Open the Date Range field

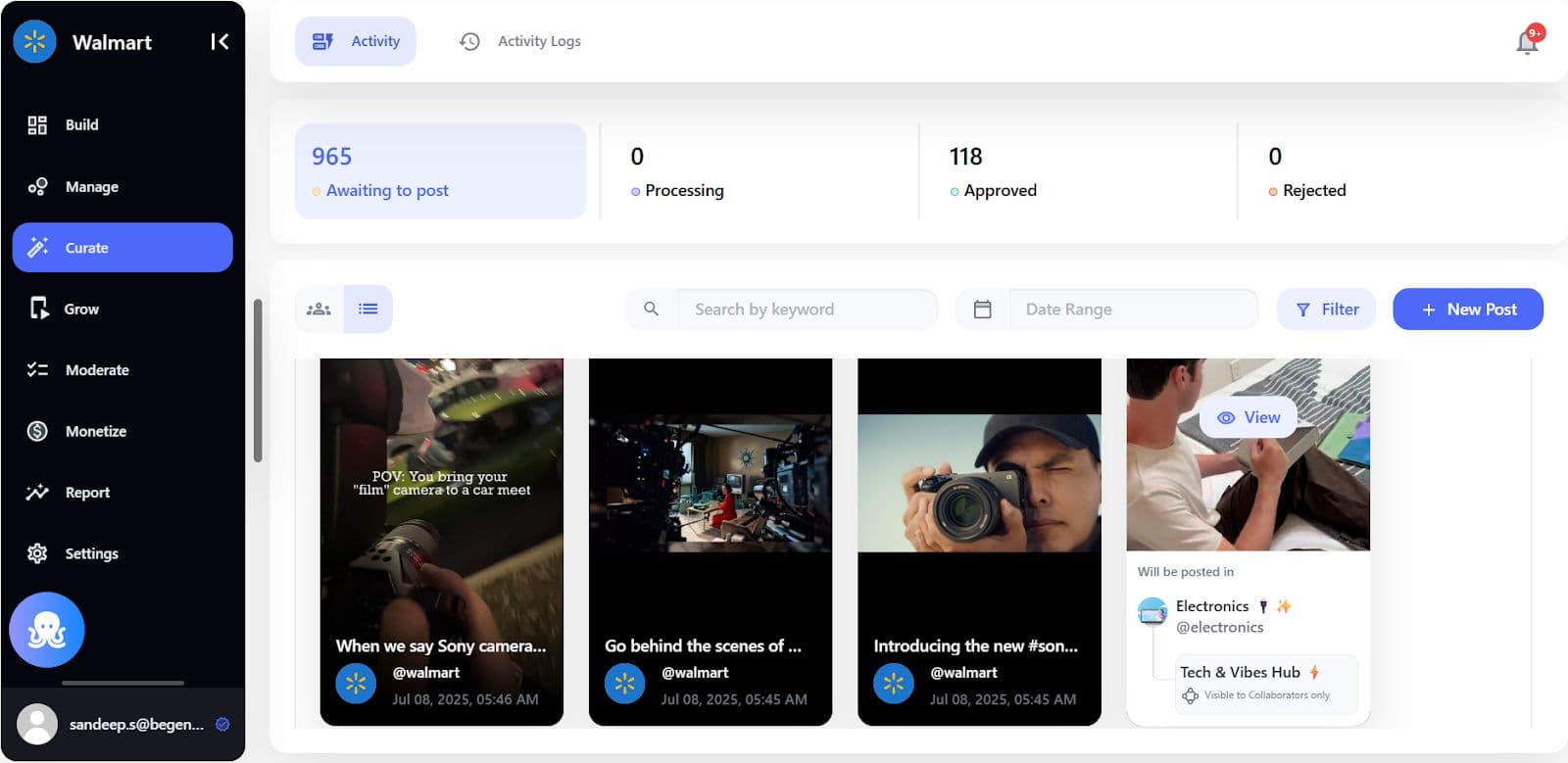(x=1134, y=310)
